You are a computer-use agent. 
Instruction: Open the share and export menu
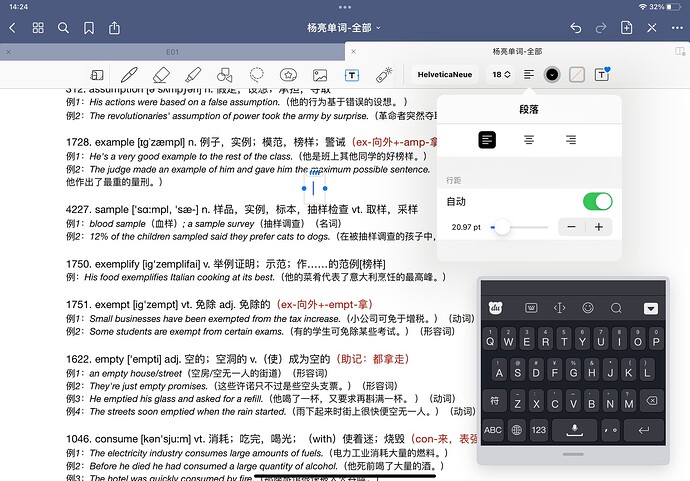(114, 28)
